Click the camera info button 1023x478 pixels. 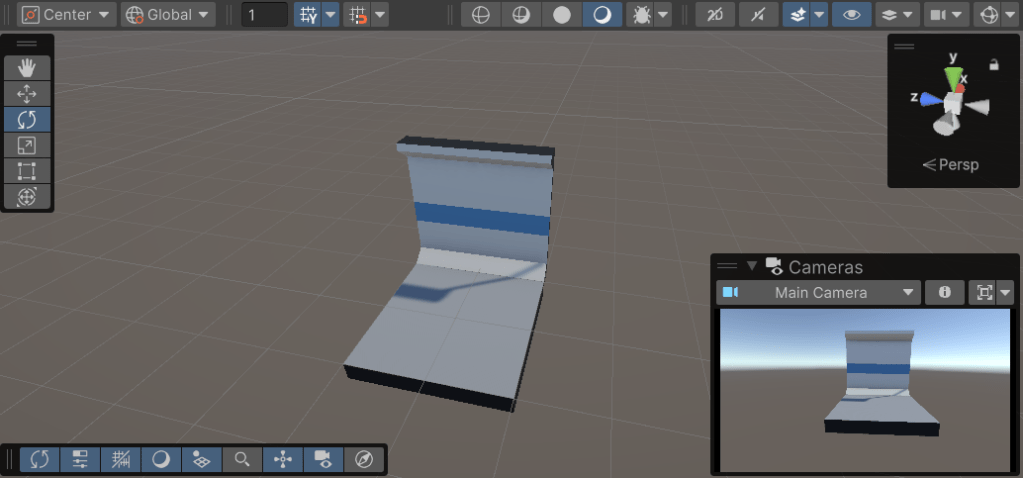pos(944,293)
